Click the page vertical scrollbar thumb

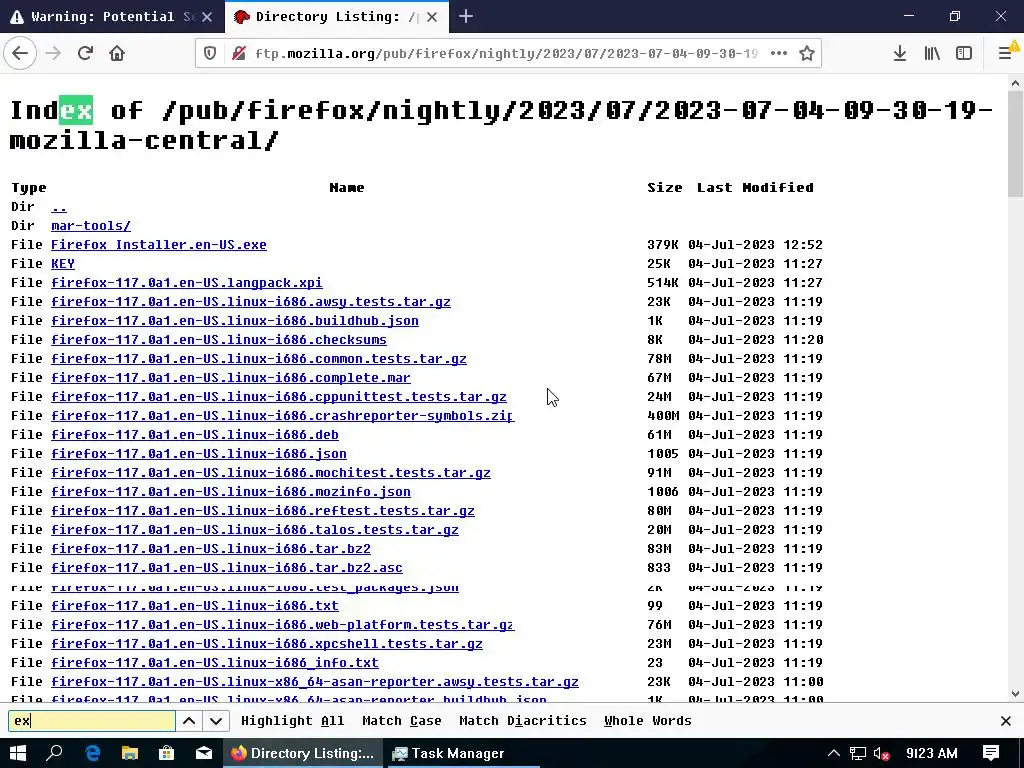(x=1015, y=144)
